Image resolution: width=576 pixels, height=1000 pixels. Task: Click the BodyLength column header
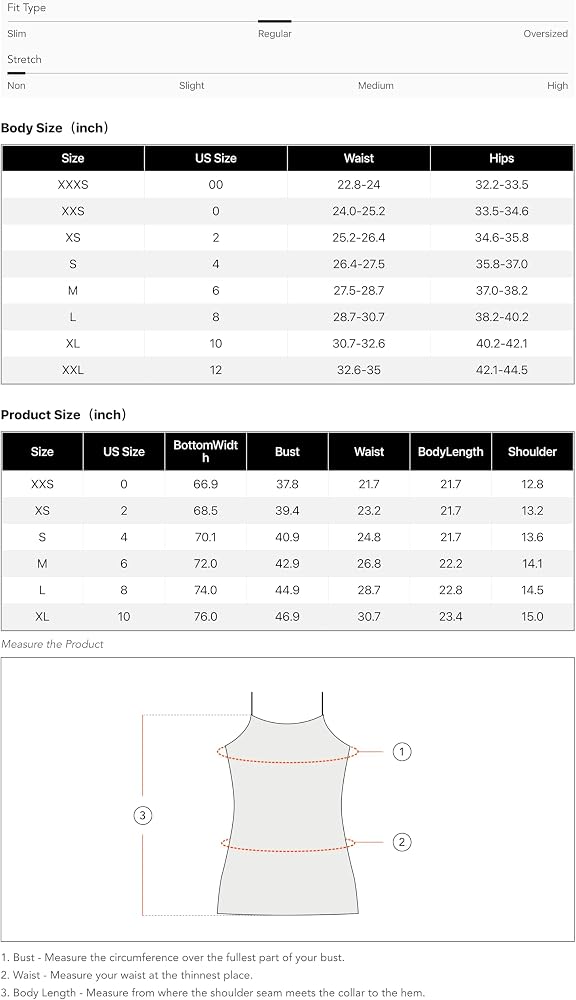(450, 452)
